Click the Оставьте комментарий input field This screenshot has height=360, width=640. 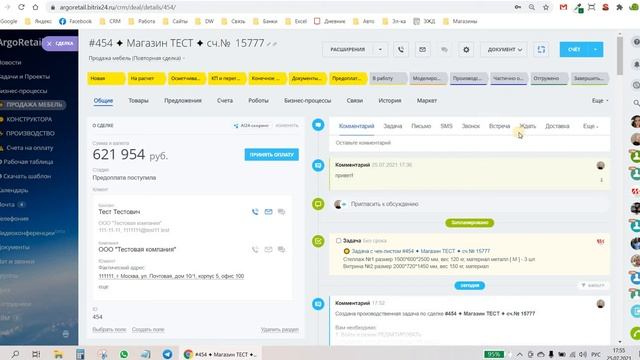(x=469, y=143)
